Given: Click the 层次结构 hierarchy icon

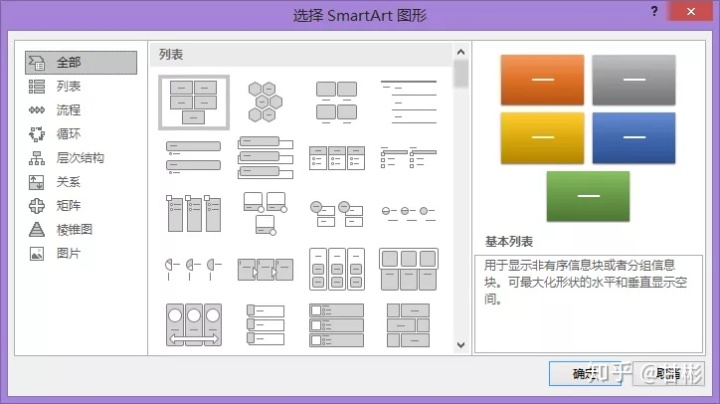Looking at the screenshot, I should (37, 158).
